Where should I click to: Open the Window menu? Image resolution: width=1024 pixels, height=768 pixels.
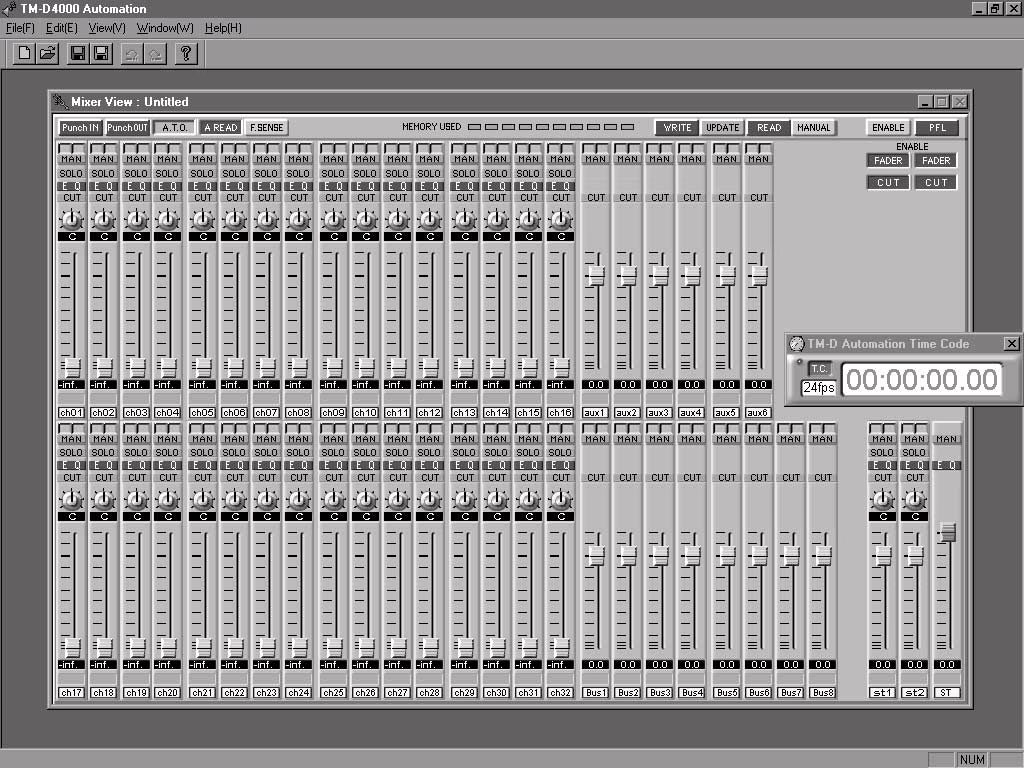click(165, 28)
